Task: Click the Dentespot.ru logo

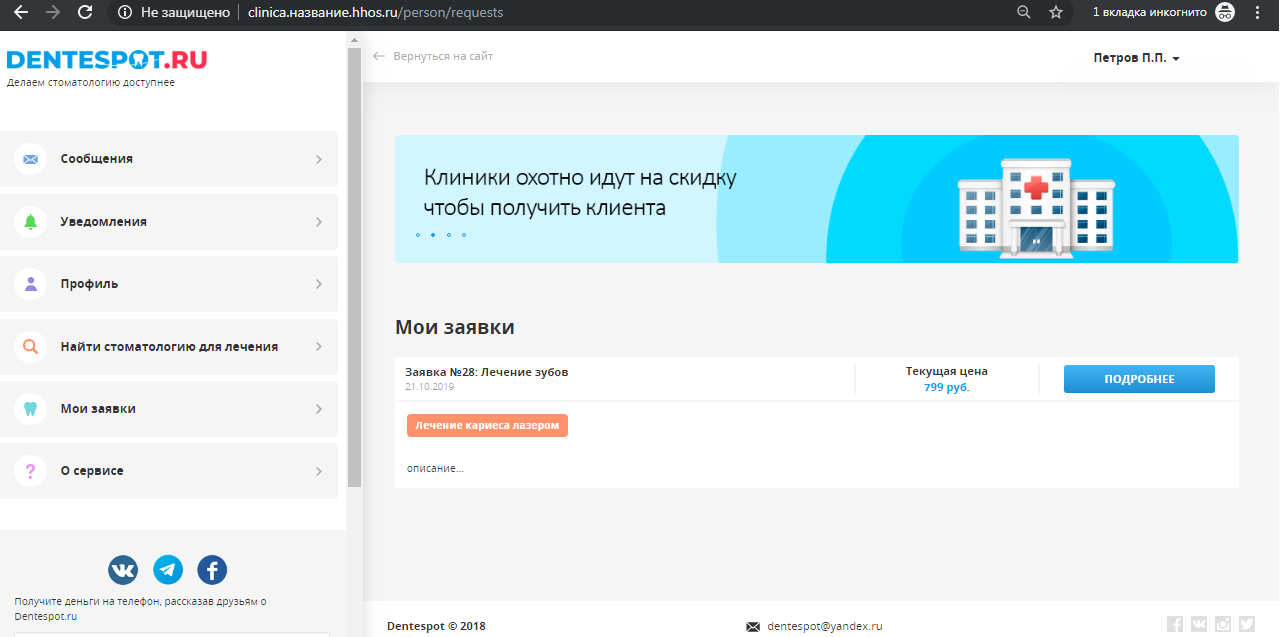Action: click(x=107, y=60)
